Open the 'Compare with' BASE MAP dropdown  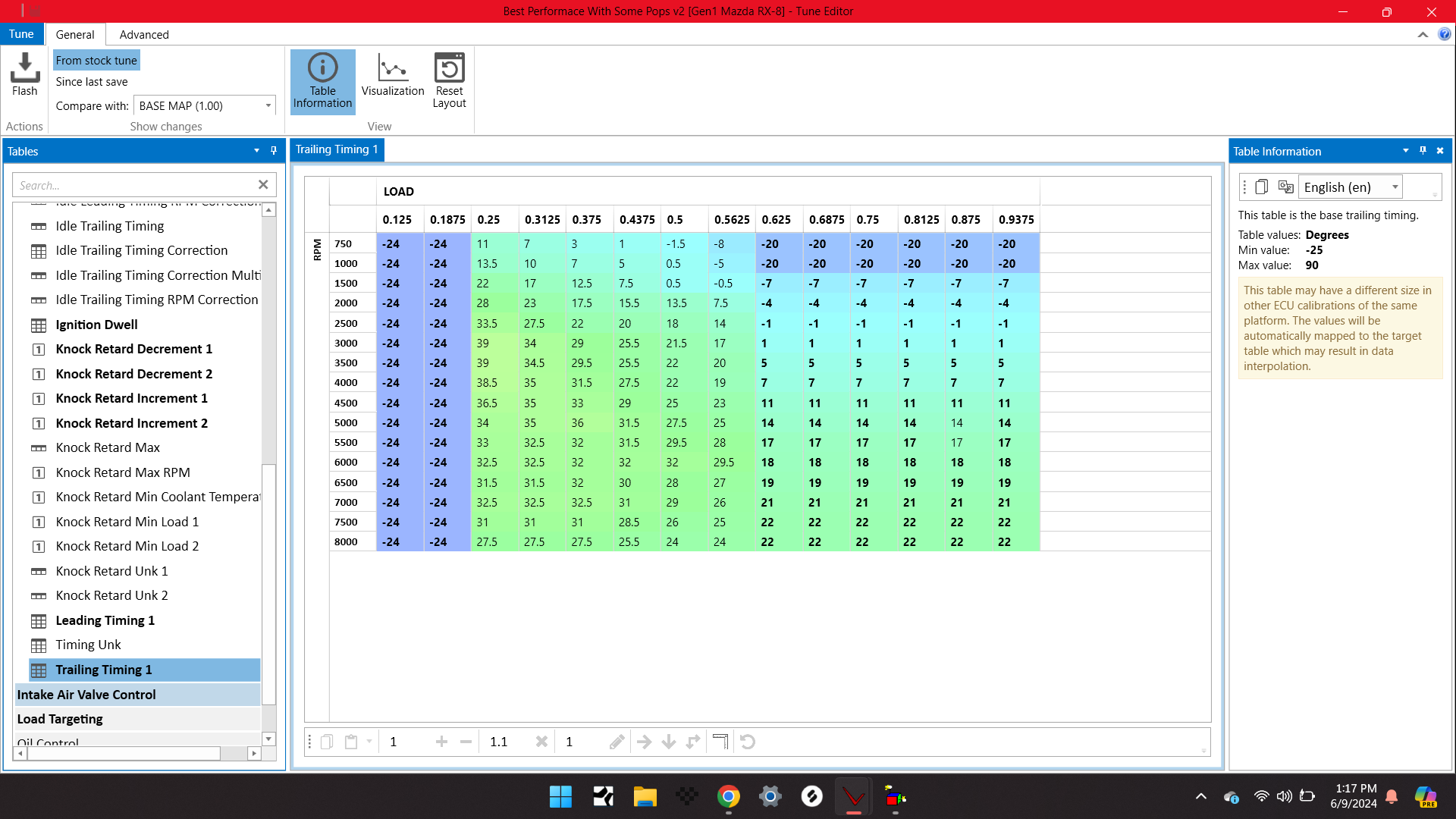click(205, 106)
